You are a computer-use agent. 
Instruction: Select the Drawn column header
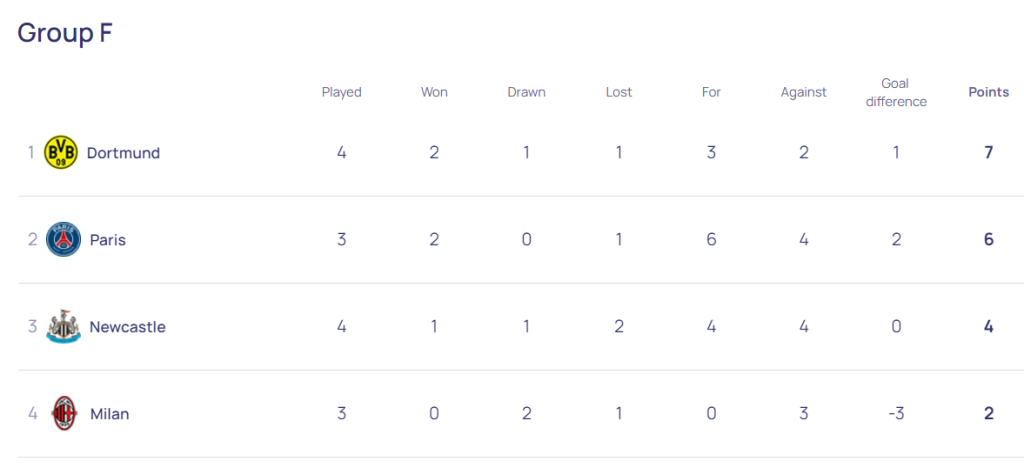526,92
